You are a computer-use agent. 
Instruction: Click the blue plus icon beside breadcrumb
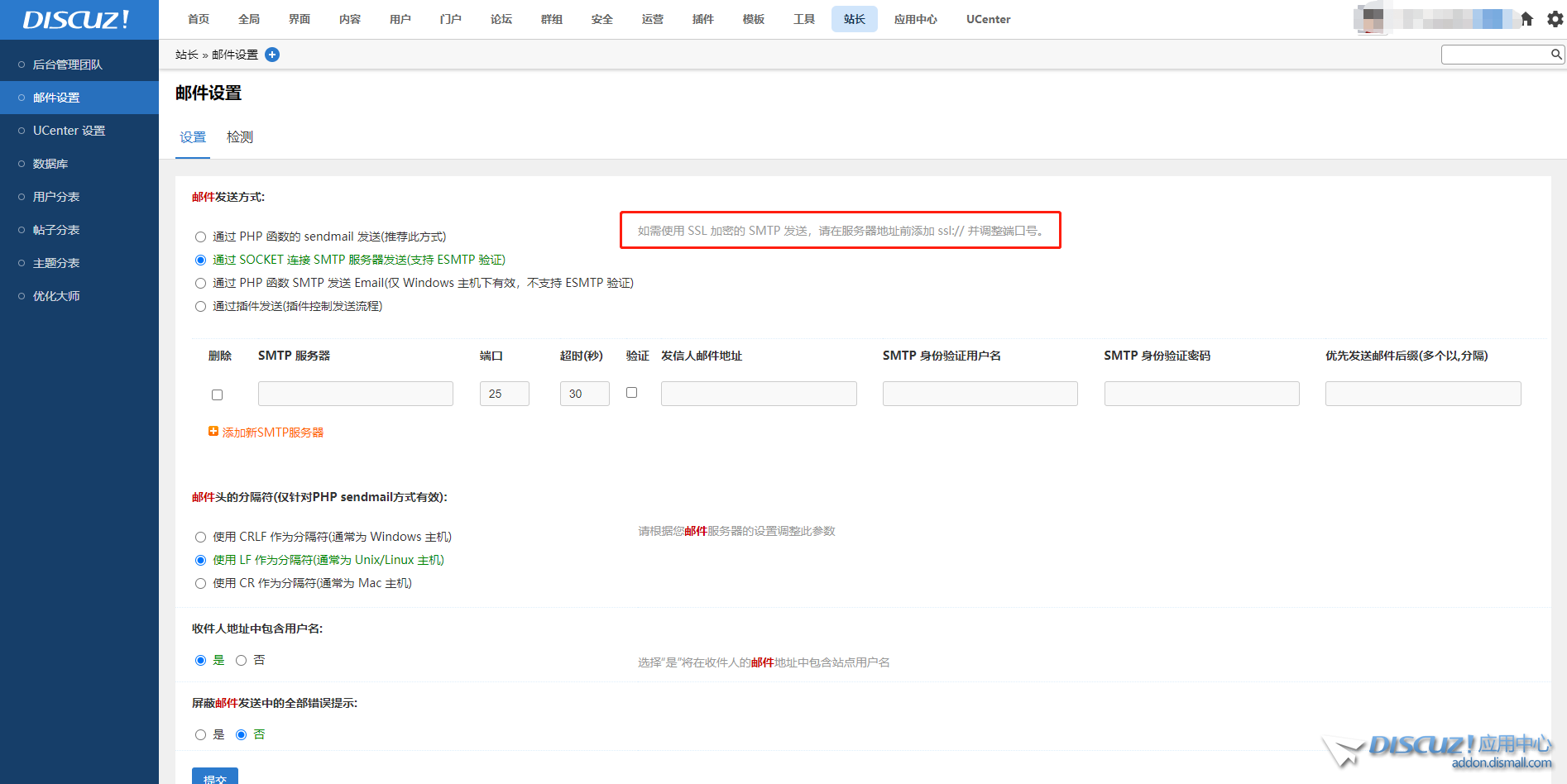click(272, 55)
